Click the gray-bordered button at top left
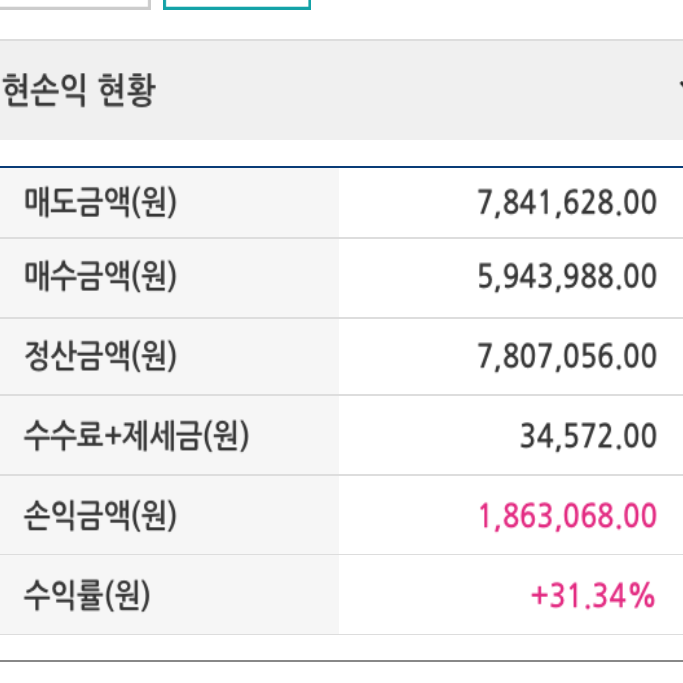683x683 pixels. 75,4
